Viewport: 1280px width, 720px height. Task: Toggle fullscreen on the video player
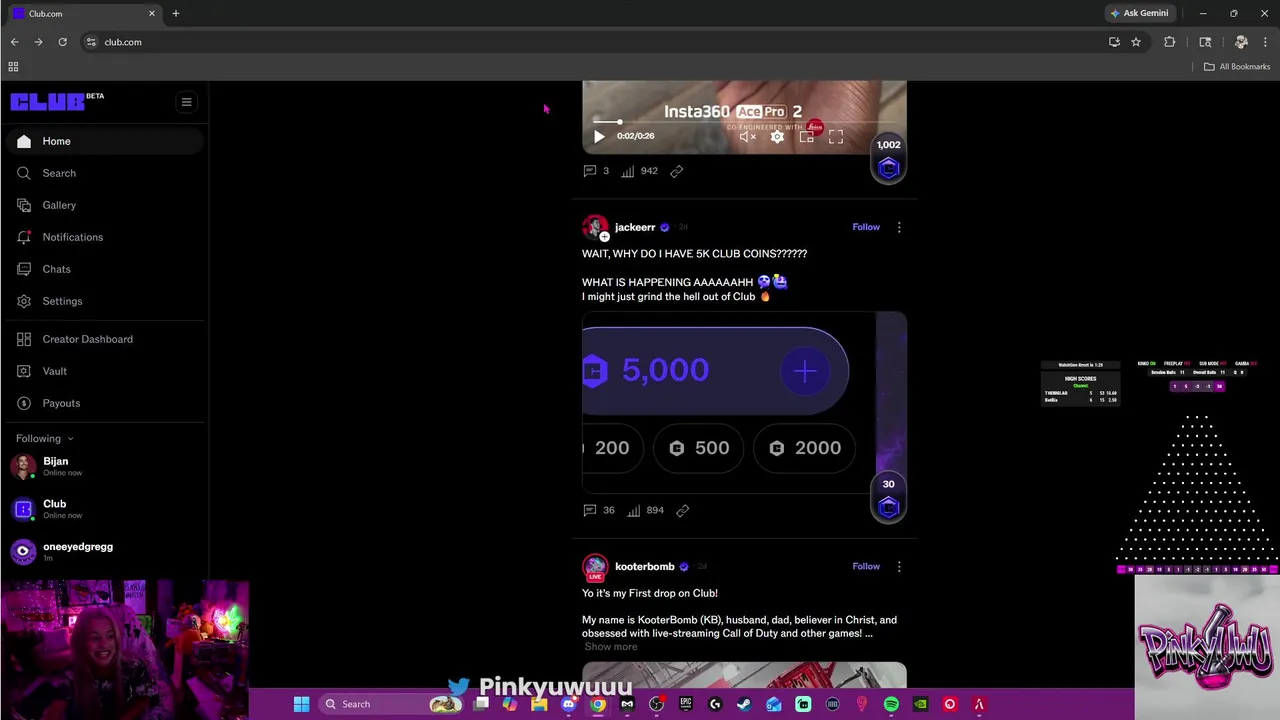[836, 136]
